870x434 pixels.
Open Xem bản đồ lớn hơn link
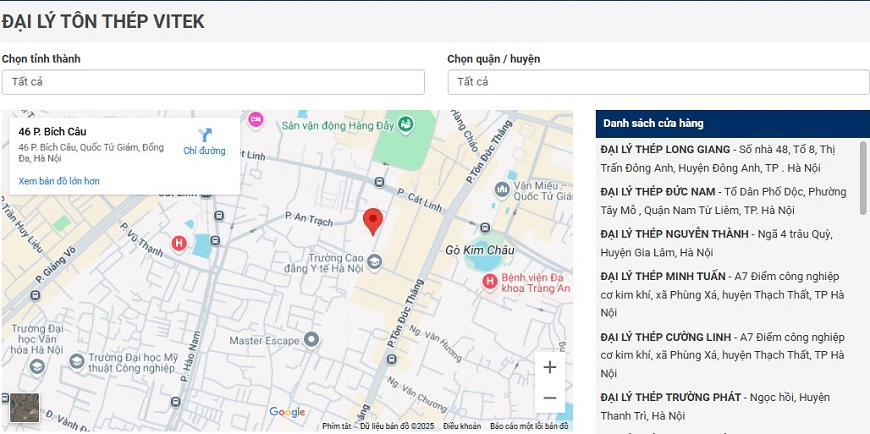(x=59, y=181)
